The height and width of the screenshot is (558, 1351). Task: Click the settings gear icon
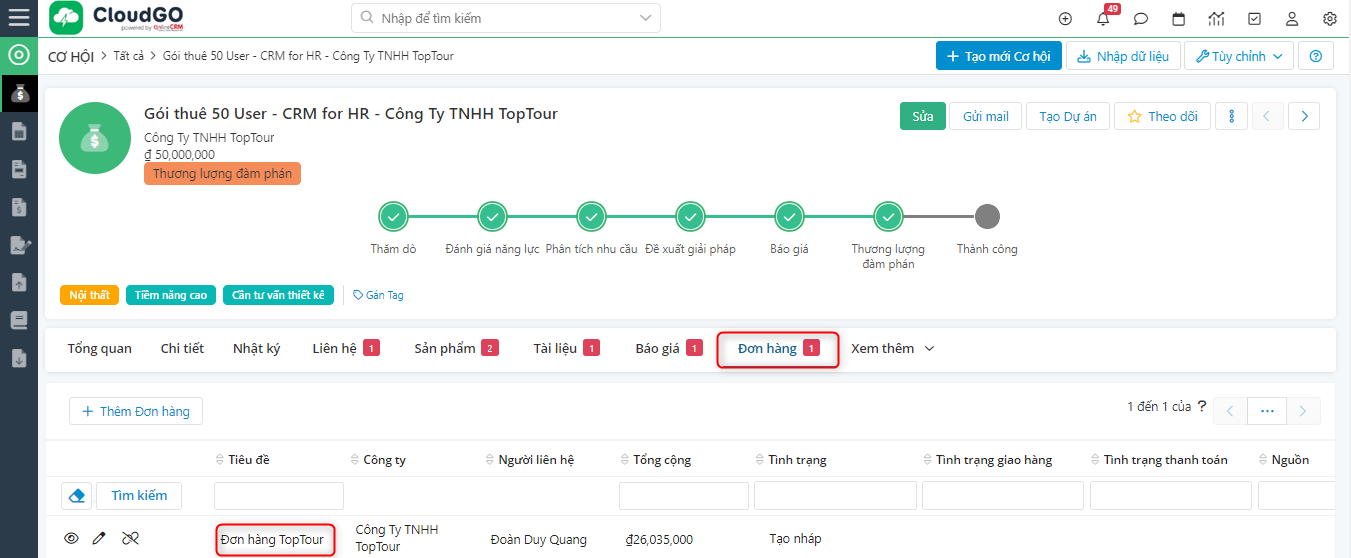pyautogui.click(x=1329, y=18)
